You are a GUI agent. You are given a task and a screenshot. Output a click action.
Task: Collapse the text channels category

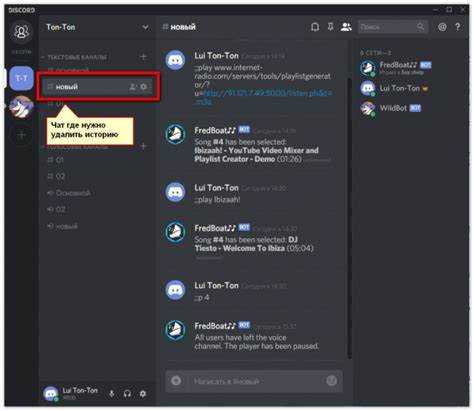(74, 57)
